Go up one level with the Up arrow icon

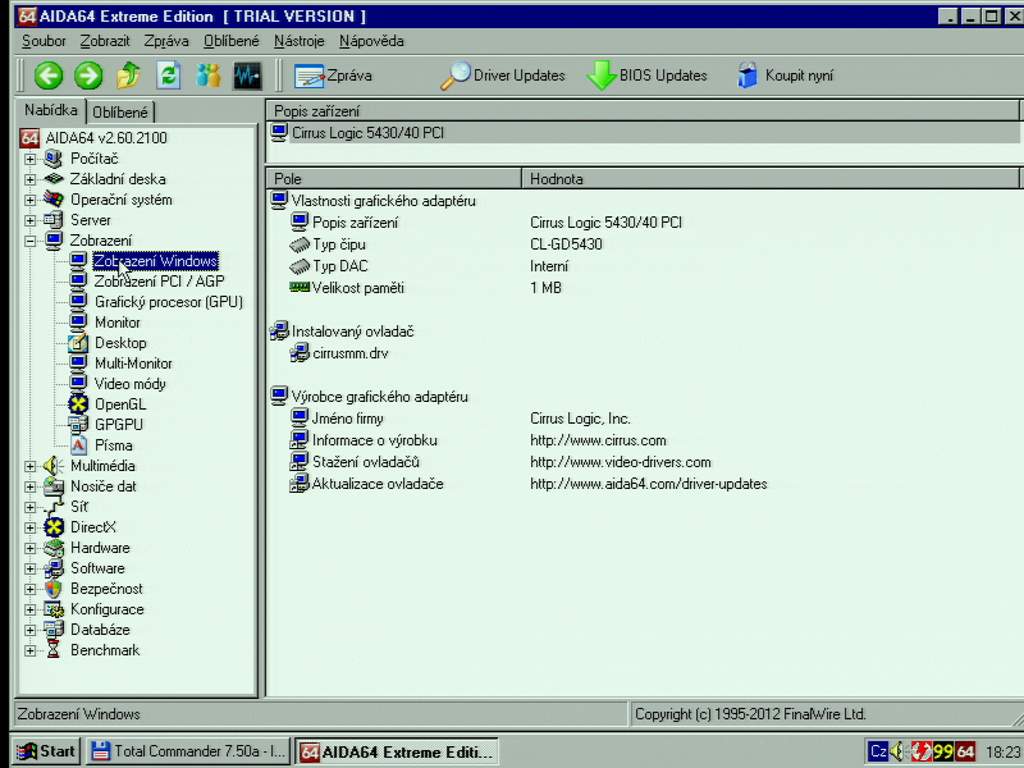129,76
